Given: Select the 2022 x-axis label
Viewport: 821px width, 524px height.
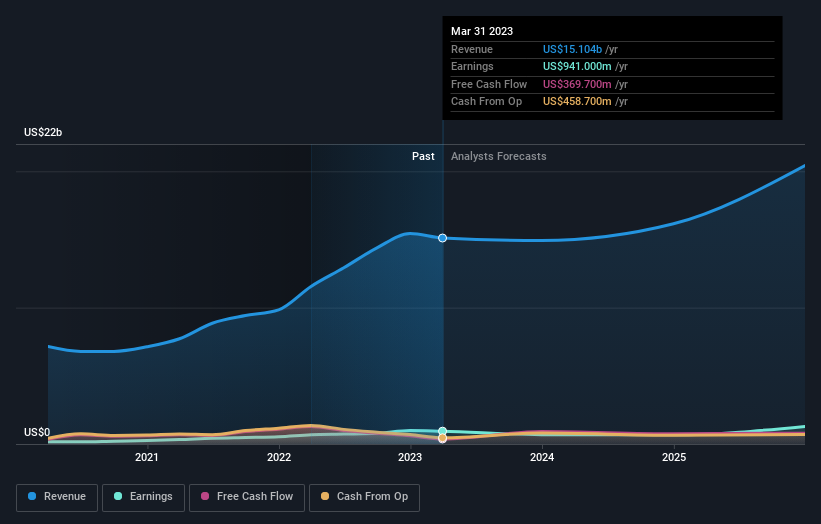Looking at the screenshot, I should [279, 457].
